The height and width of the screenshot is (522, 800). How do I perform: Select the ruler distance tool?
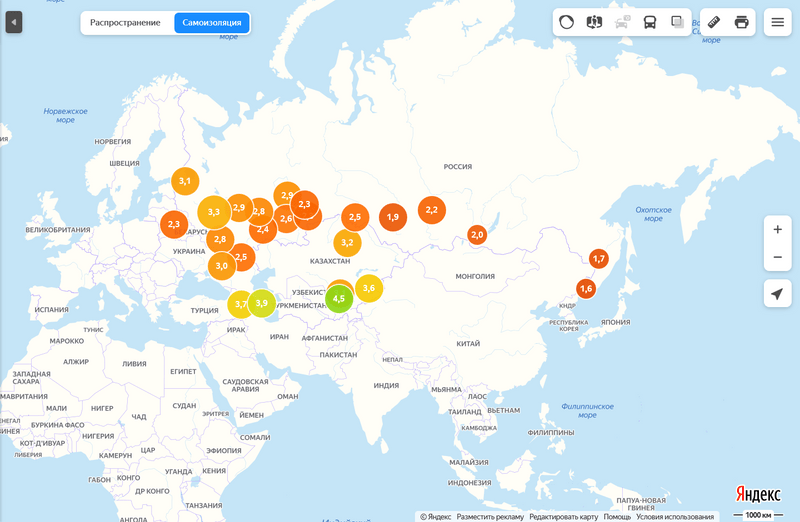(714, 22)
